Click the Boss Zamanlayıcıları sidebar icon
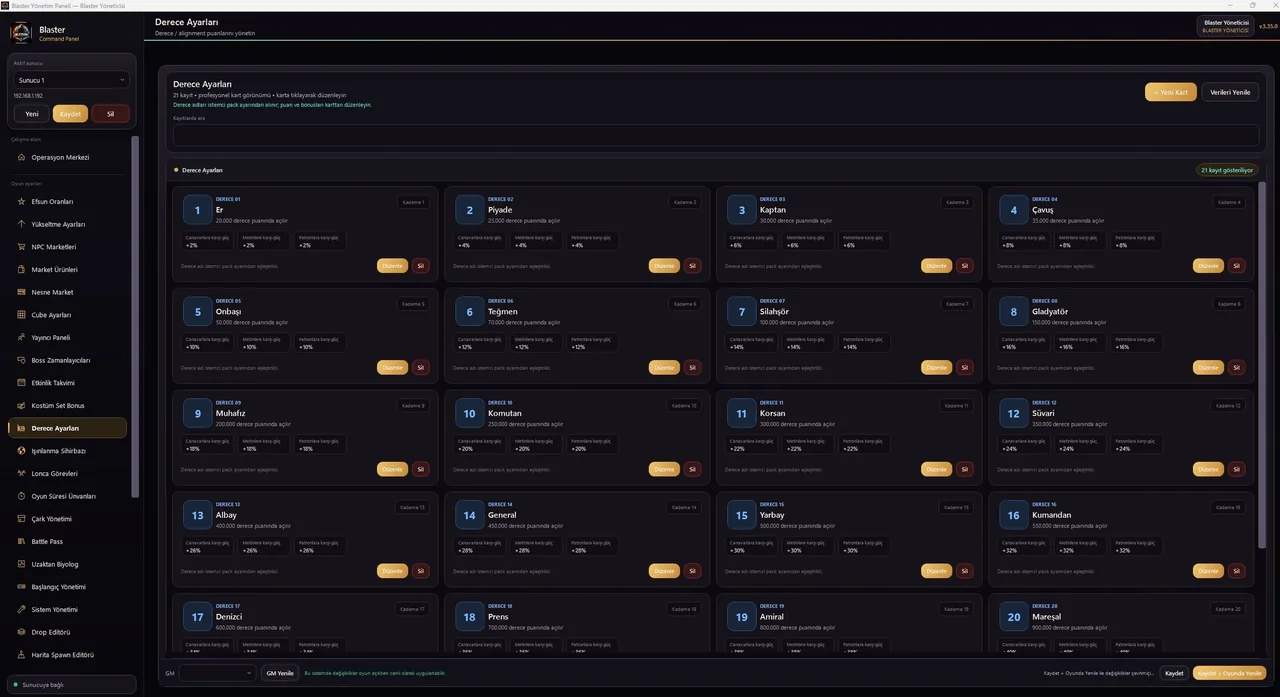 click(21, 360)
